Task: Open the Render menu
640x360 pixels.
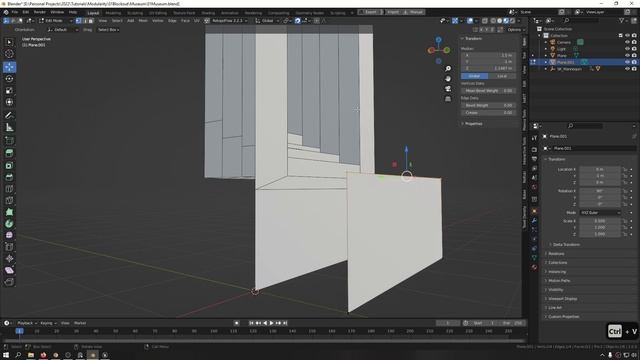Action: tap(40, 12)
